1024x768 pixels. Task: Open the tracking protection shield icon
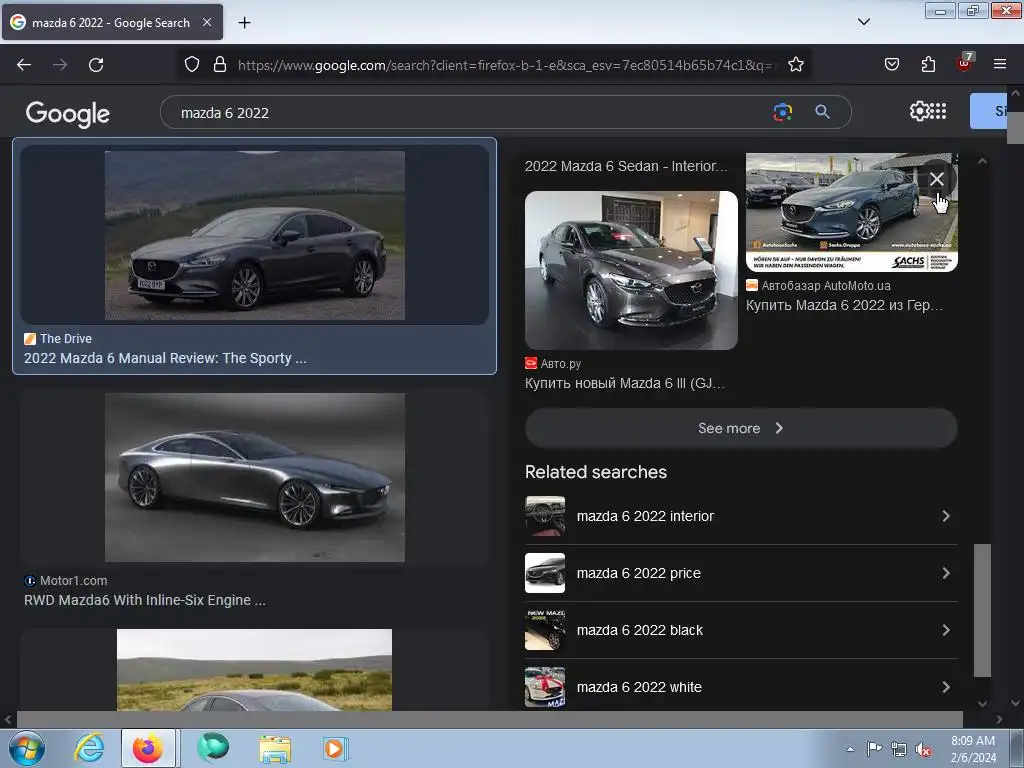pos(191,64)
